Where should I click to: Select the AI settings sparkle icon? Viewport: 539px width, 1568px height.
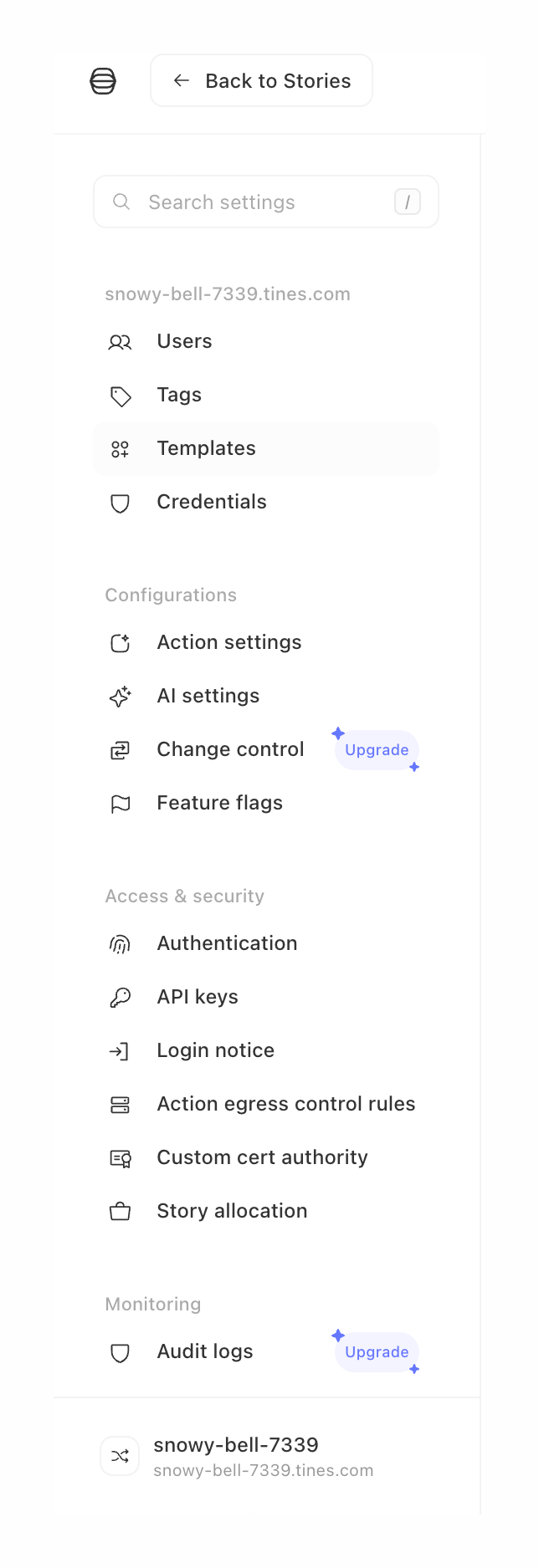tap(121, 697)
